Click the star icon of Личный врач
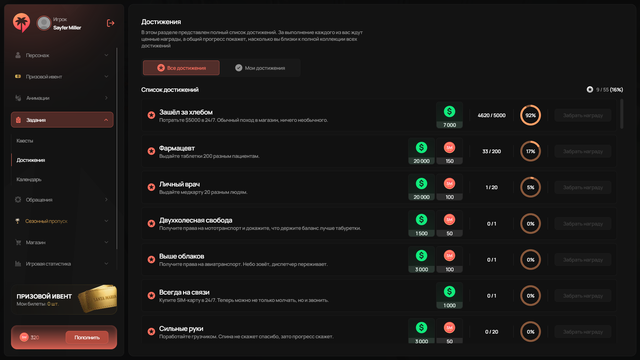This screenshot has width=640, height=360. (x=151, y=187)
